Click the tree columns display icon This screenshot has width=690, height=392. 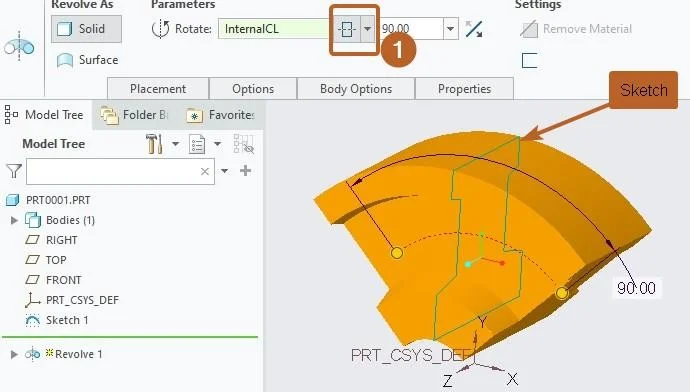tap(197, 144)
